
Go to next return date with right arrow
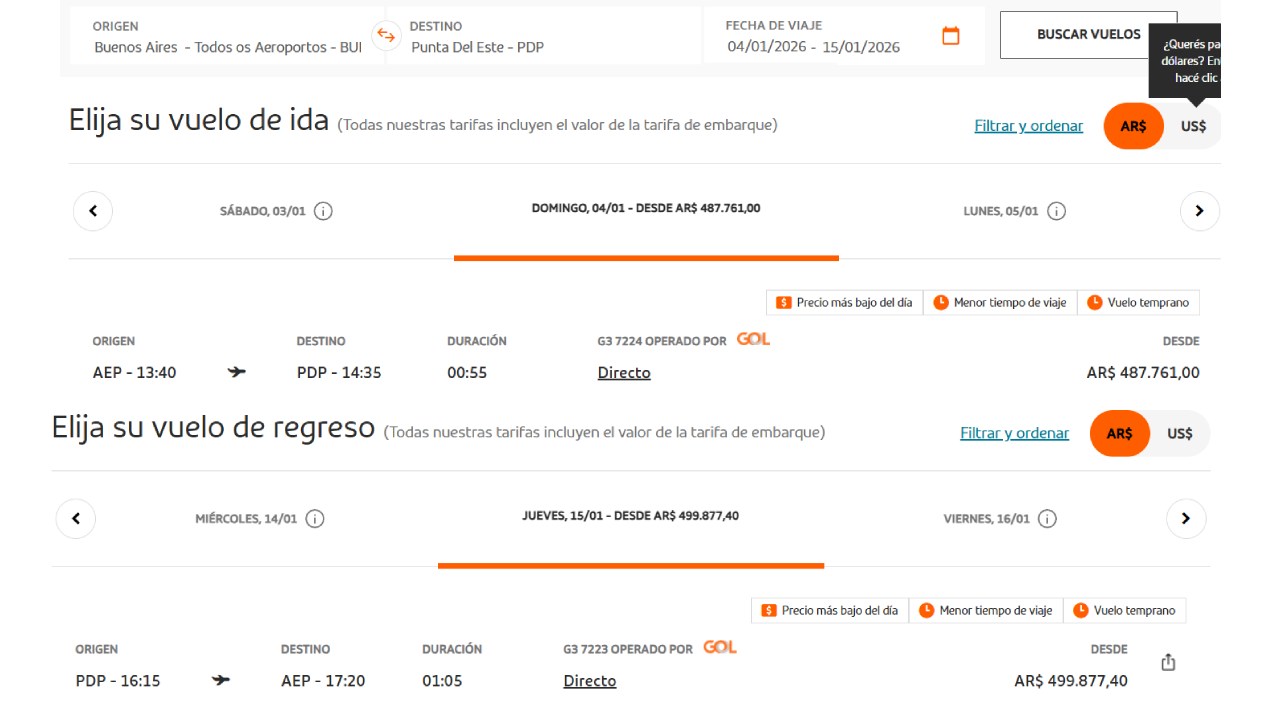point(1186,519)
